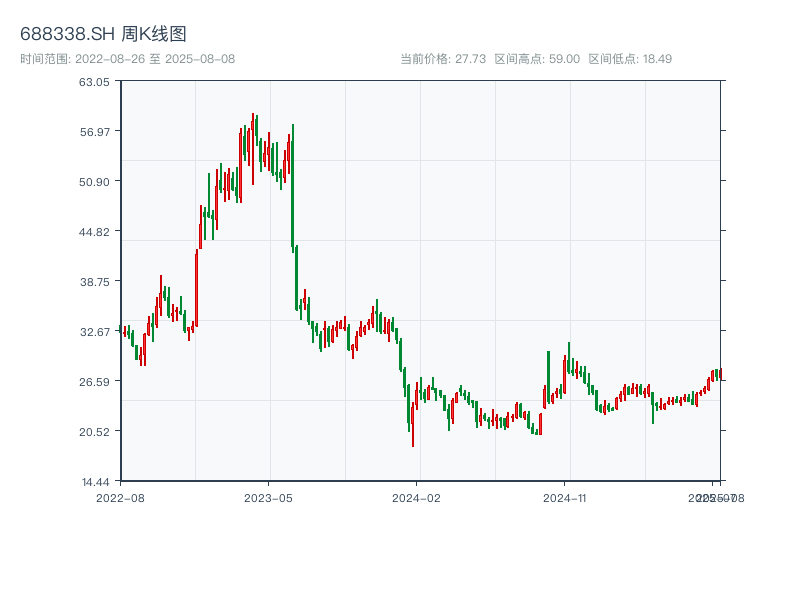This screenshot has height=600, width=800.
Task: Click the 当前价格 27.73 label
Action: pyautogui.click(x=443, y=59)
